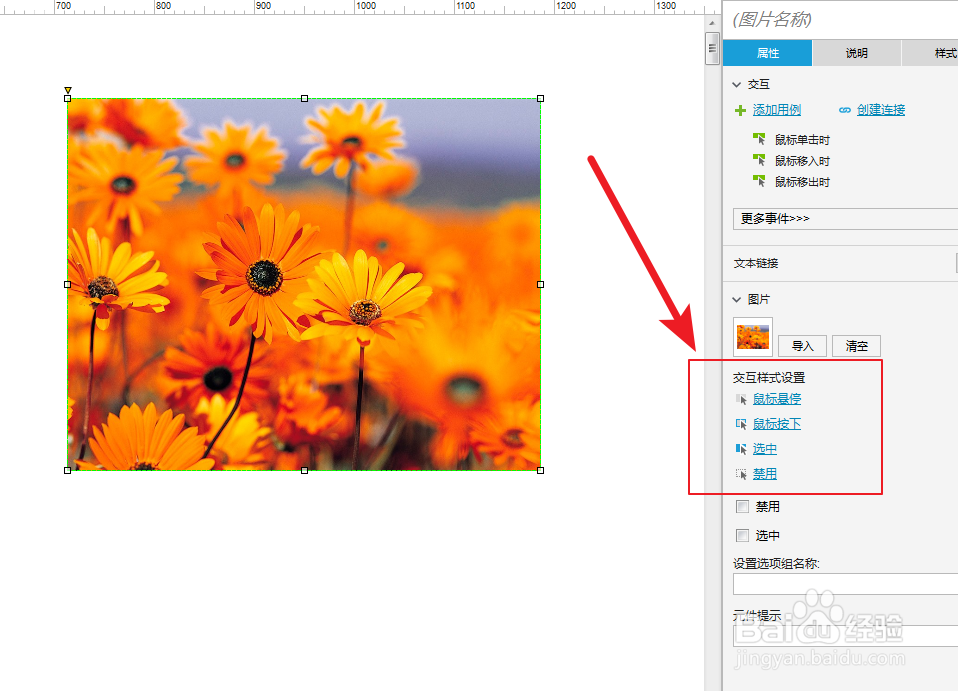Open the 更多事件>>> dropdown
958x691 pixels.
coord(845,219)
